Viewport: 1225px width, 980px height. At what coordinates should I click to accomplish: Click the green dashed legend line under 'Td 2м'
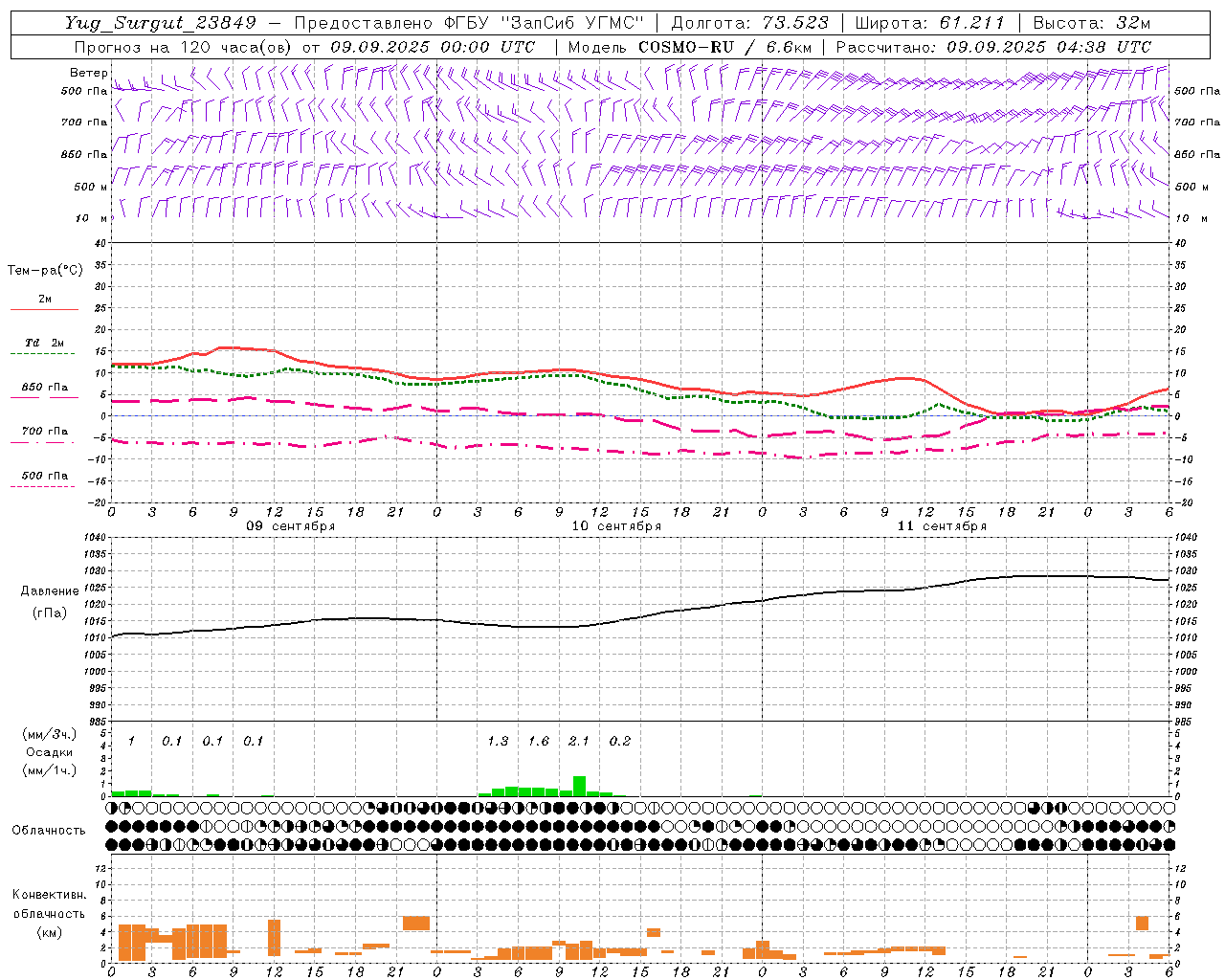coord(44,353)
